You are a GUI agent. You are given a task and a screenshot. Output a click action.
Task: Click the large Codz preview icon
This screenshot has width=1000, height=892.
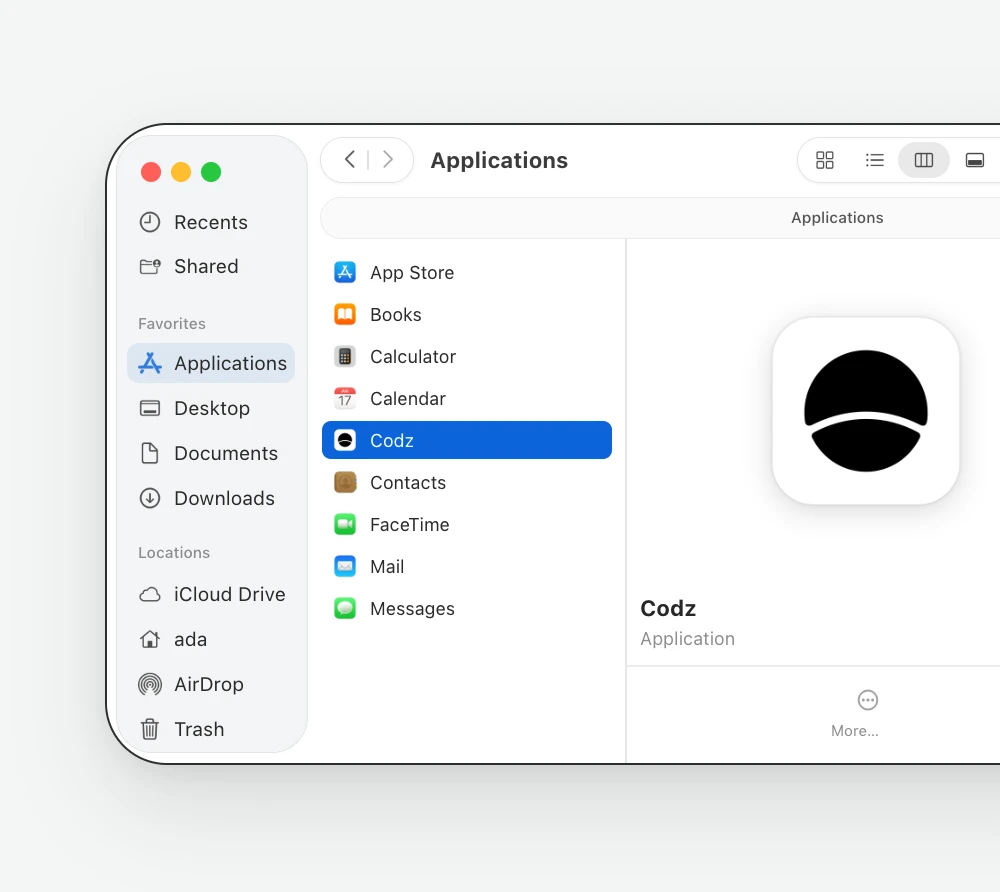point(865,411)
